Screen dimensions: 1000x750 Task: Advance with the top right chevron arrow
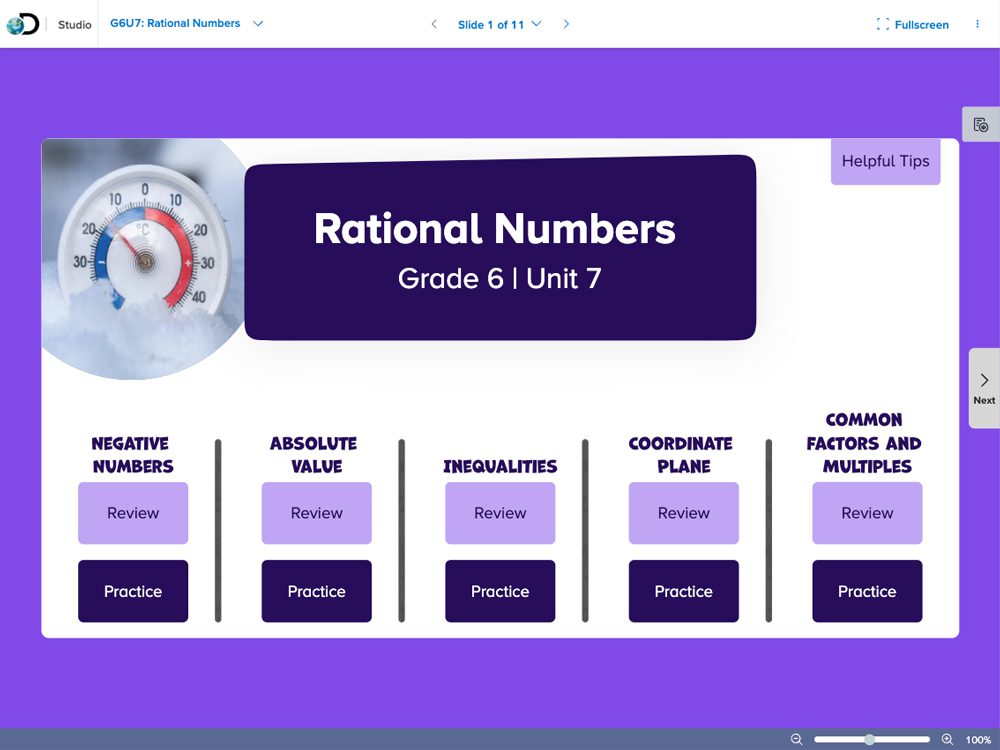click(566, 24)
